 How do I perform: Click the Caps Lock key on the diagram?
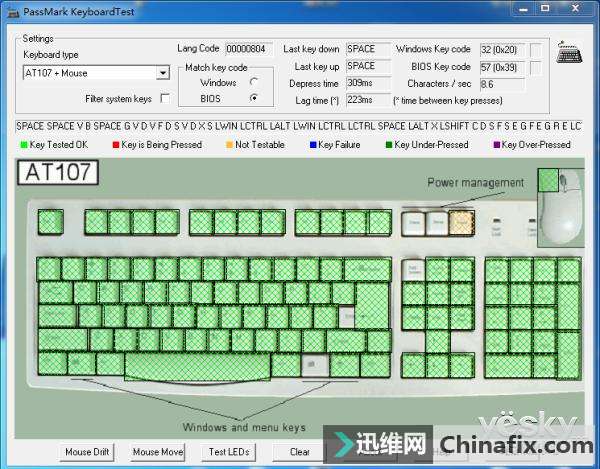click(57, 316)
